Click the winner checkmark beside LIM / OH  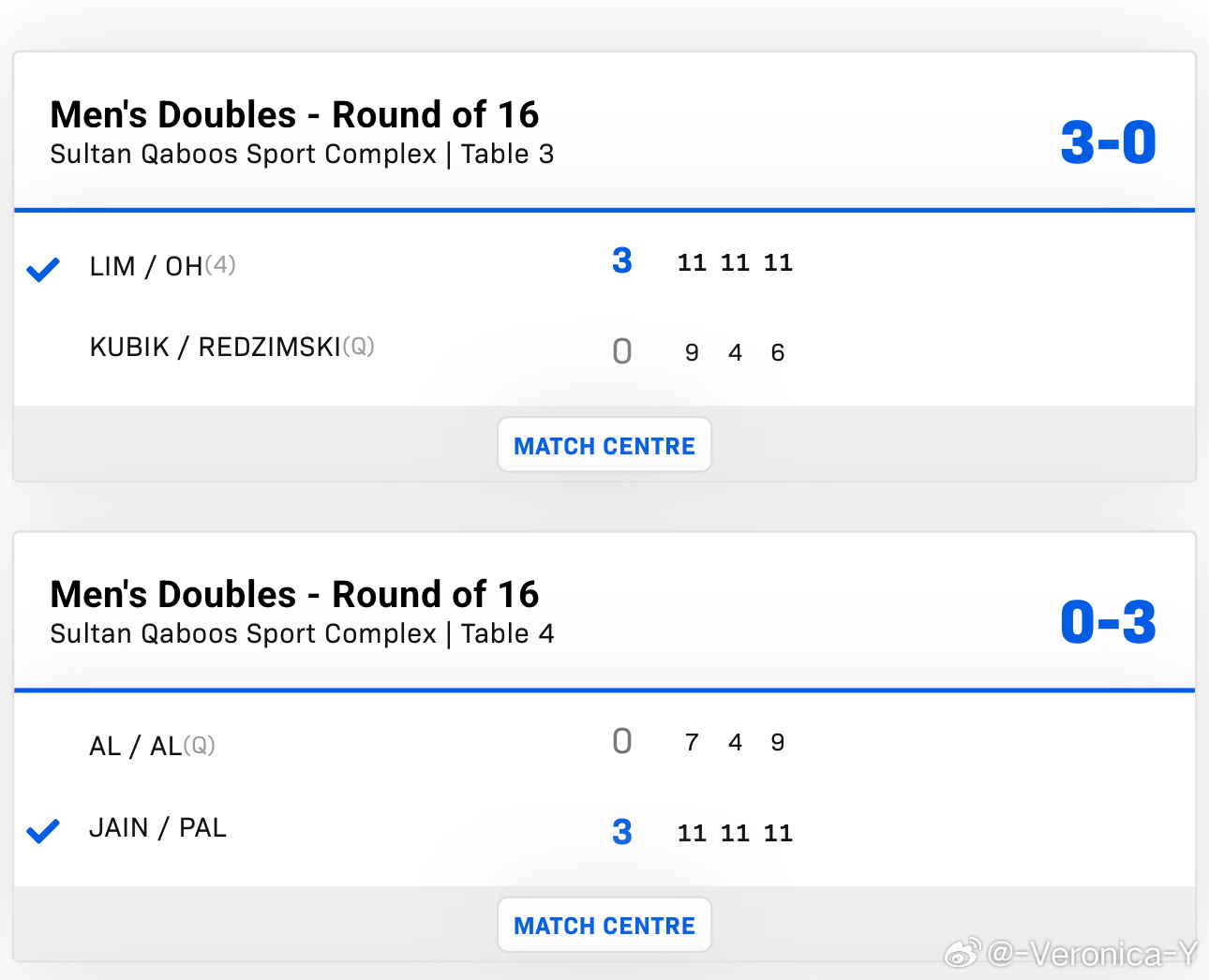coord(43,270)
